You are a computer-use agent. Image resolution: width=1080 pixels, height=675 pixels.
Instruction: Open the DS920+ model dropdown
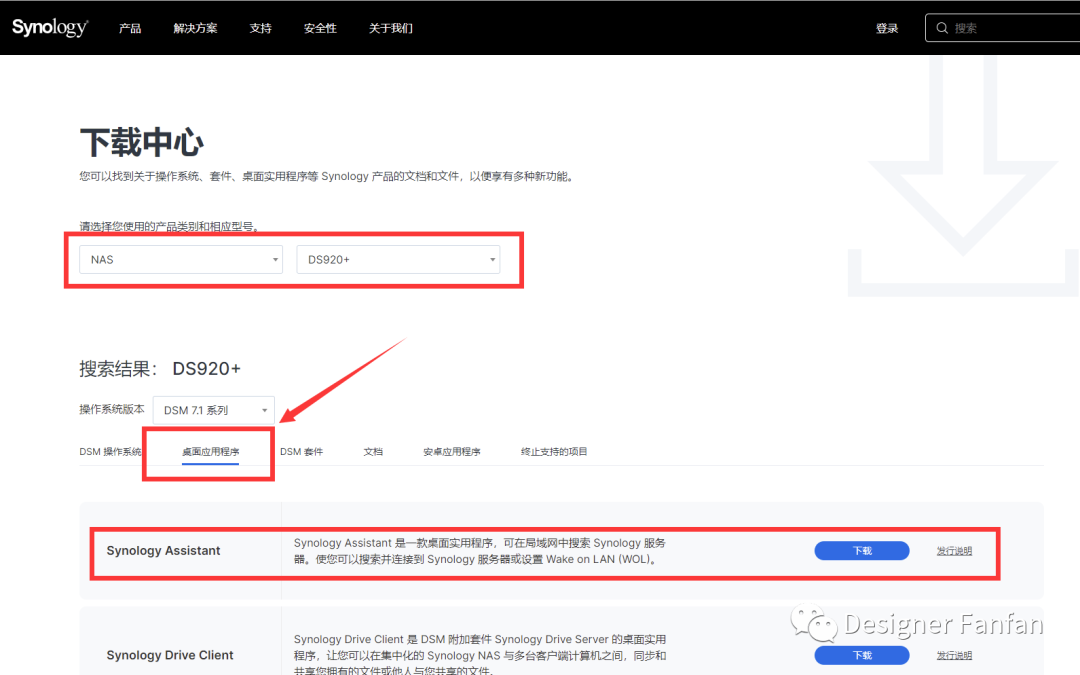point(398,260)
